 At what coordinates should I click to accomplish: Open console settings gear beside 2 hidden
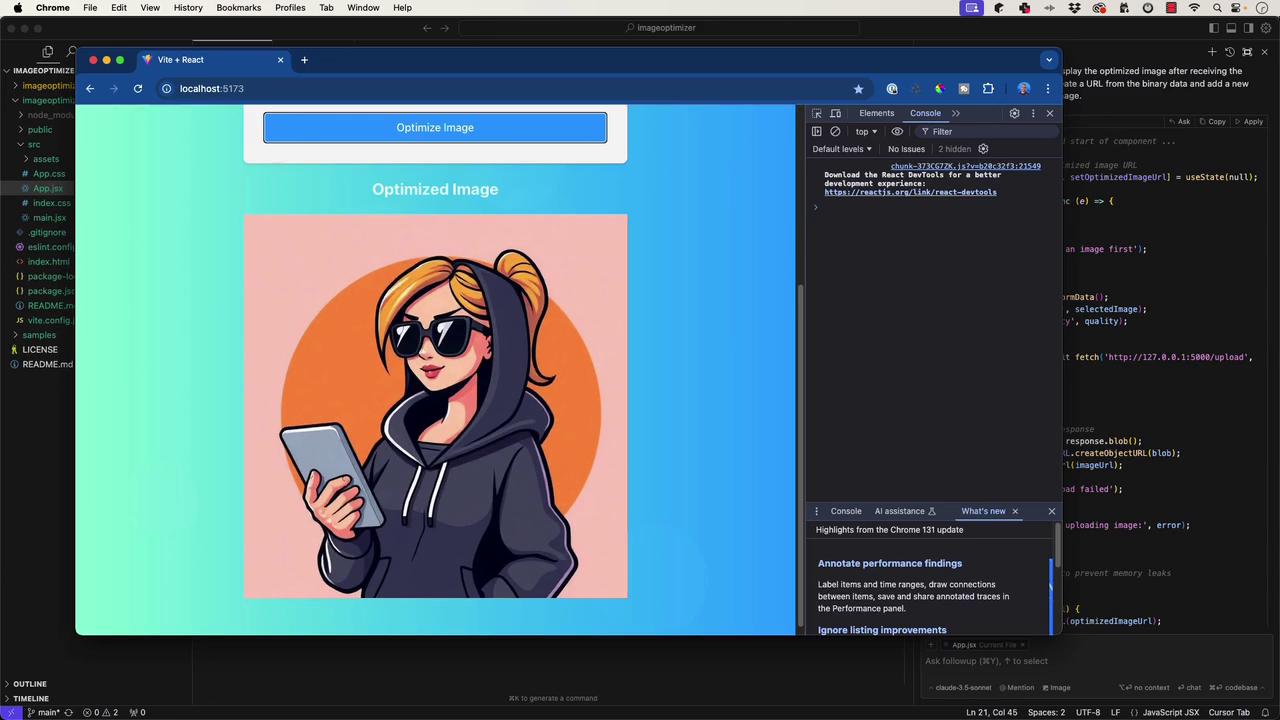coord(983,149)
